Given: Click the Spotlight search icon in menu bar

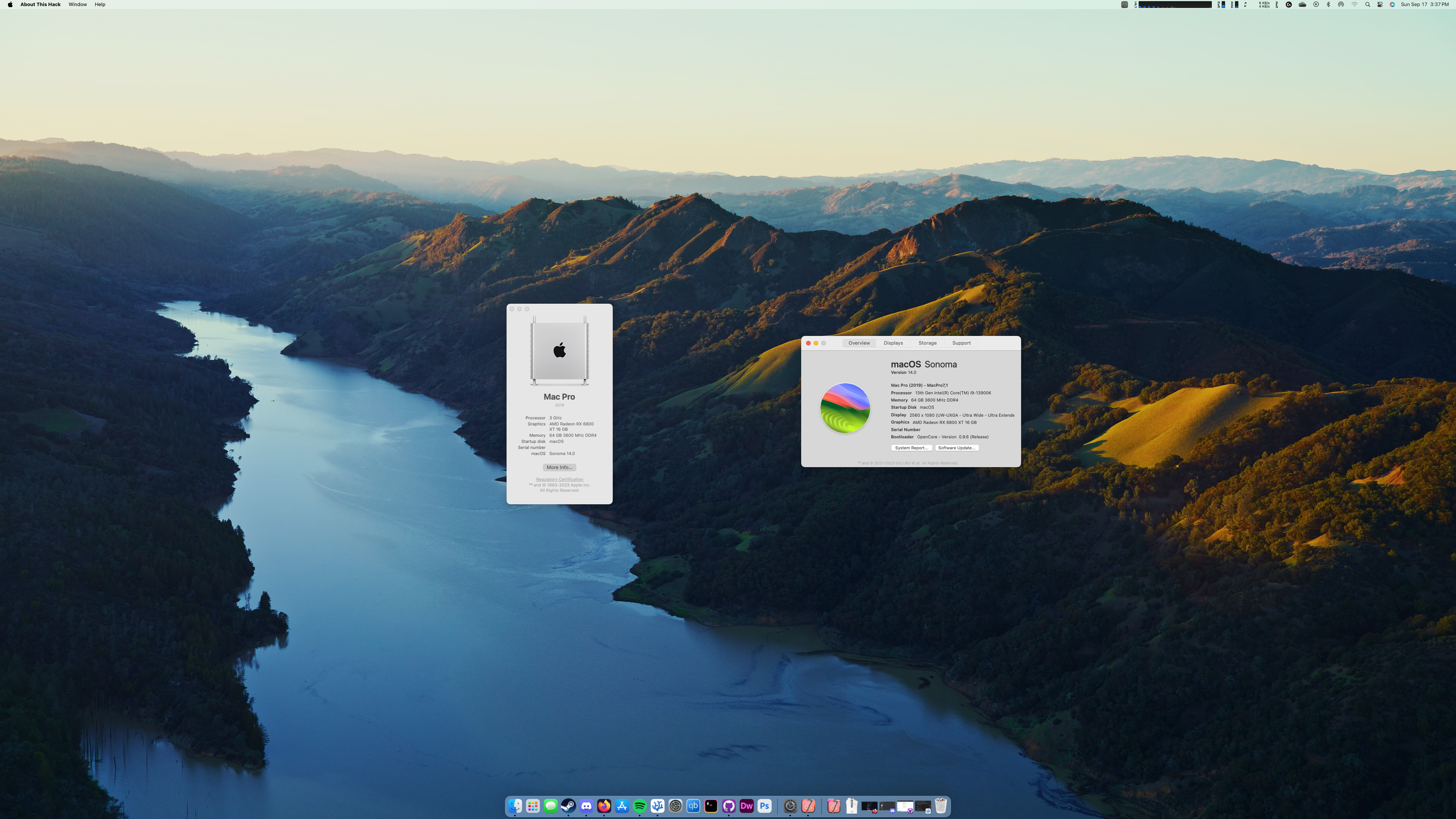Looking at the screenshot, I should tap(1367, 5).
